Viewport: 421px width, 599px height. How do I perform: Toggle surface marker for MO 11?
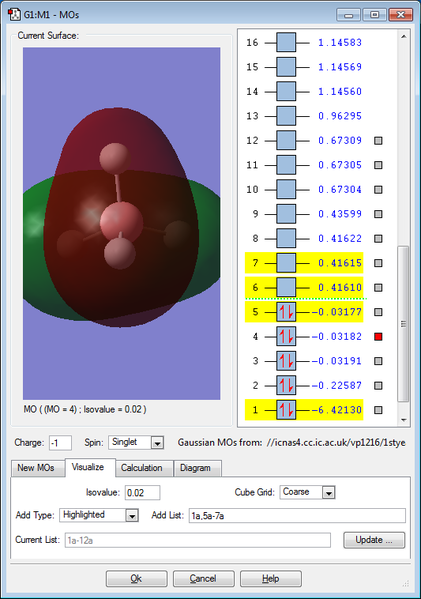point(378,165)
